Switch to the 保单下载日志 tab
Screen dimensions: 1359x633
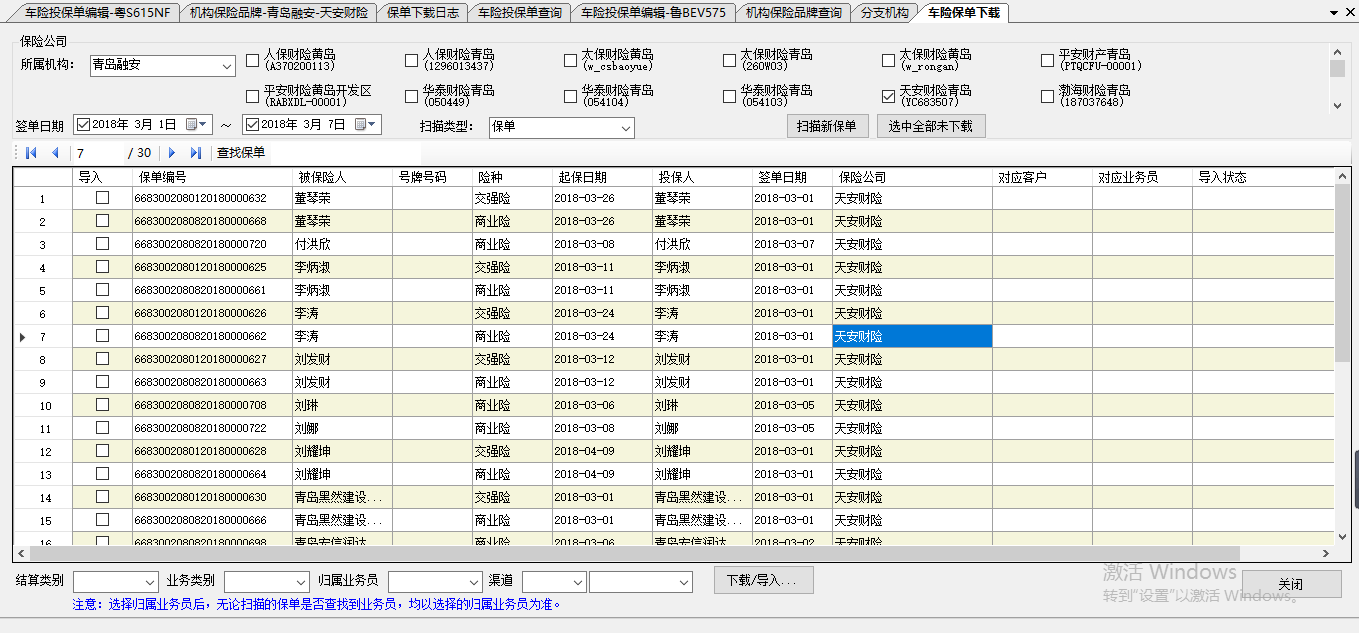422,13
